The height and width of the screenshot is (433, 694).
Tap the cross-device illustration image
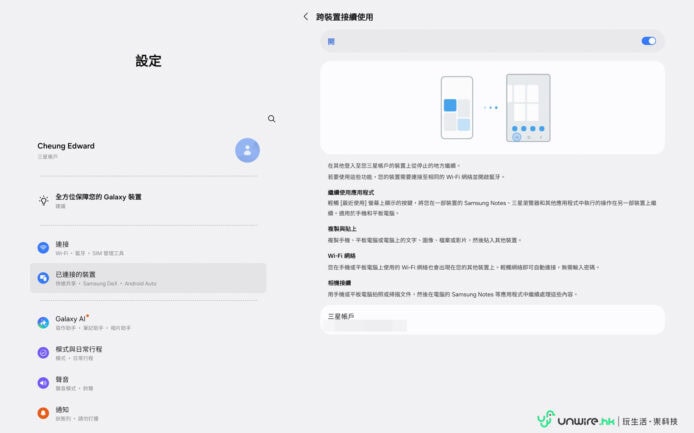[492, 108]
